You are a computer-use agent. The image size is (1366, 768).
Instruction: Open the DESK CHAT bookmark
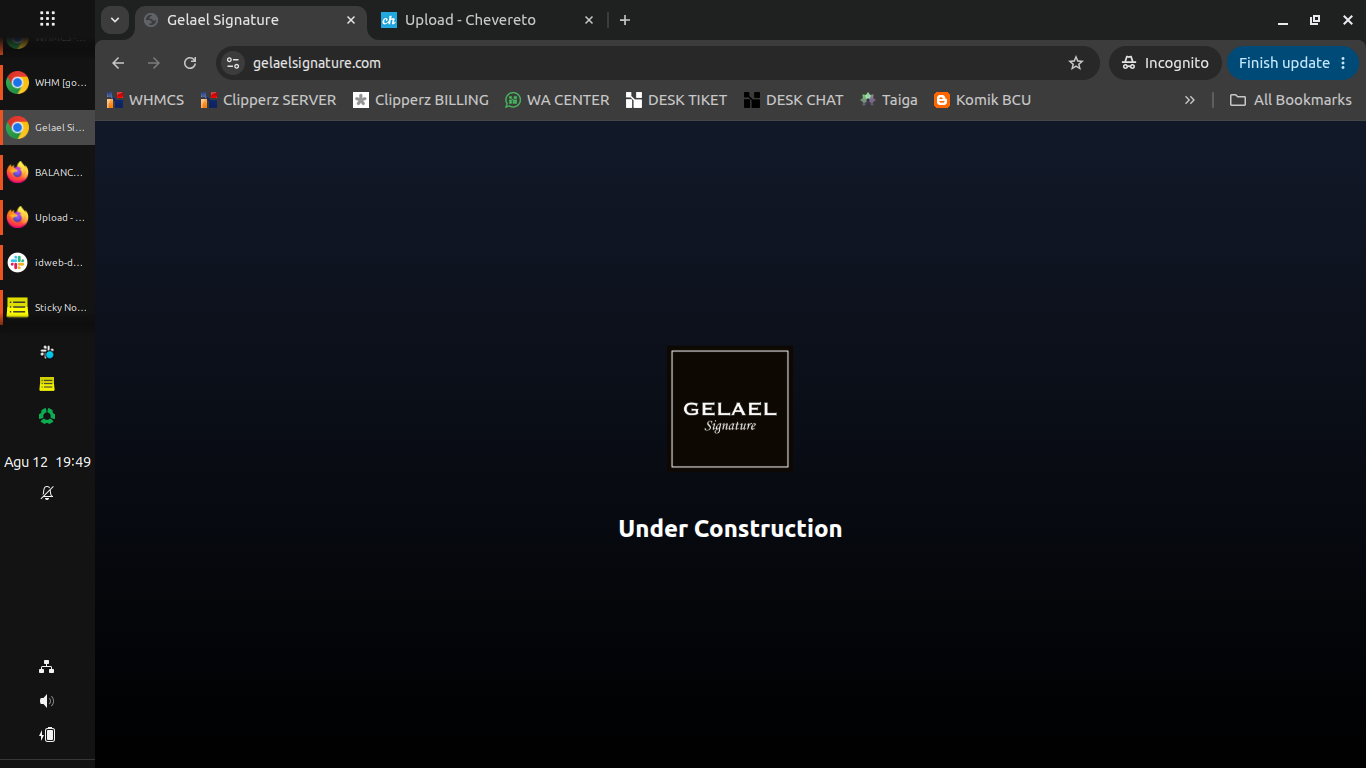794,100
